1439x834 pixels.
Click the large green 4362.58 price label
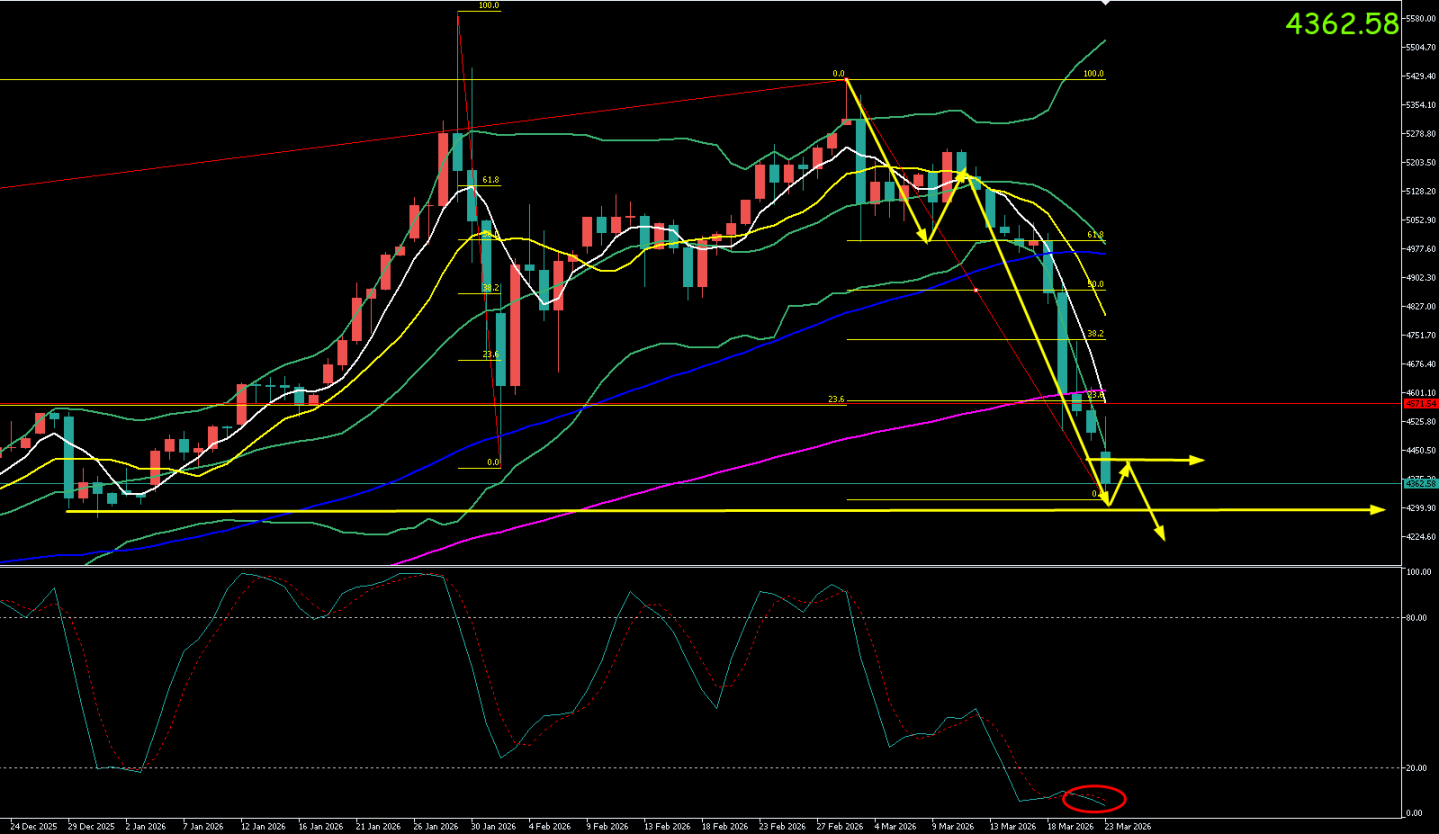coord(1341,24)
